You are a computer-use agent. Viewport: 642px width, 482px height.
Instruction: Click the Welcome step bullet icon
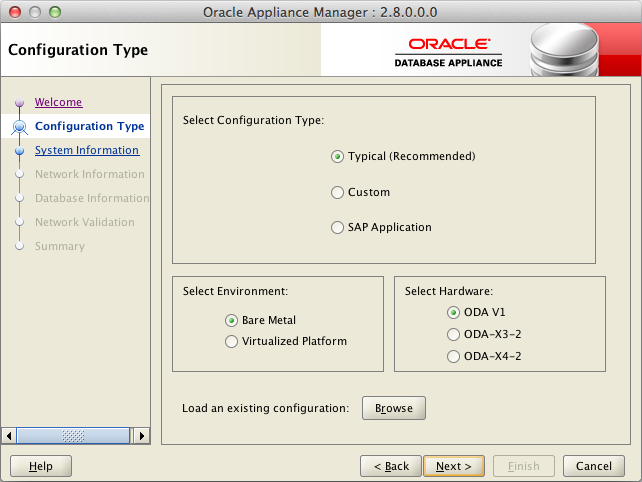point(19,102)
